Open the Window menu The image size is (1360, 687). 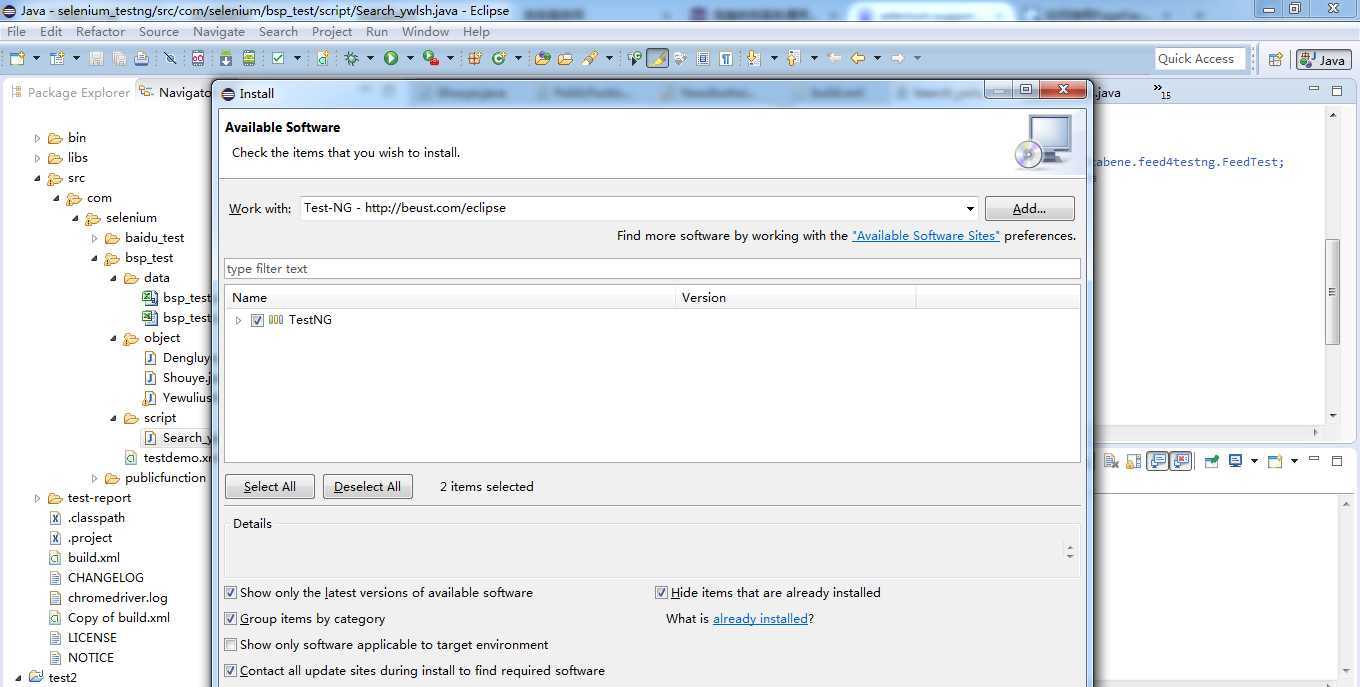[x=425, y=31]
